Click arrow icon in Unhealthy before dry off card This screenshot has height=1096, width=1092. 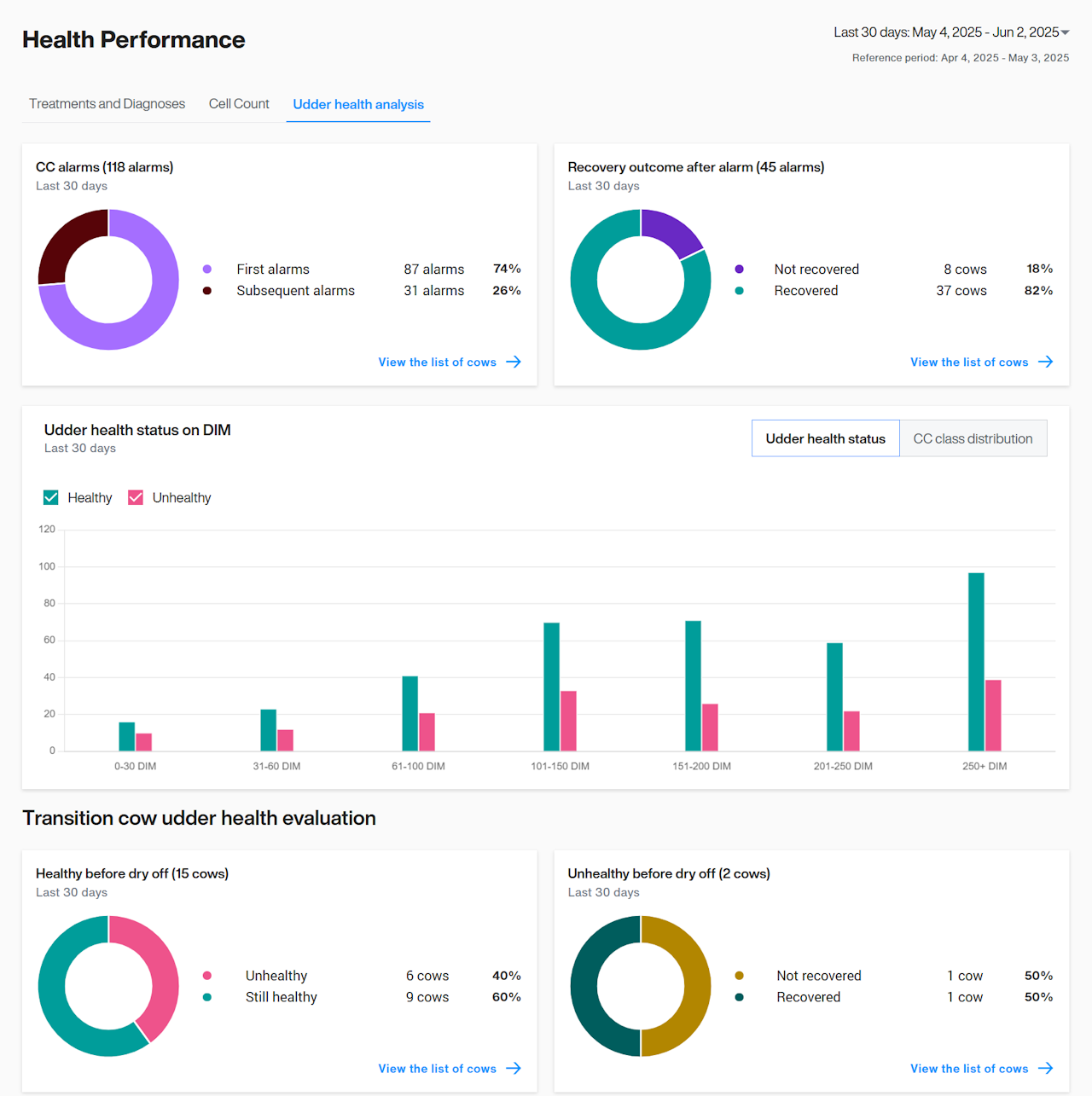point(1045,1068)
